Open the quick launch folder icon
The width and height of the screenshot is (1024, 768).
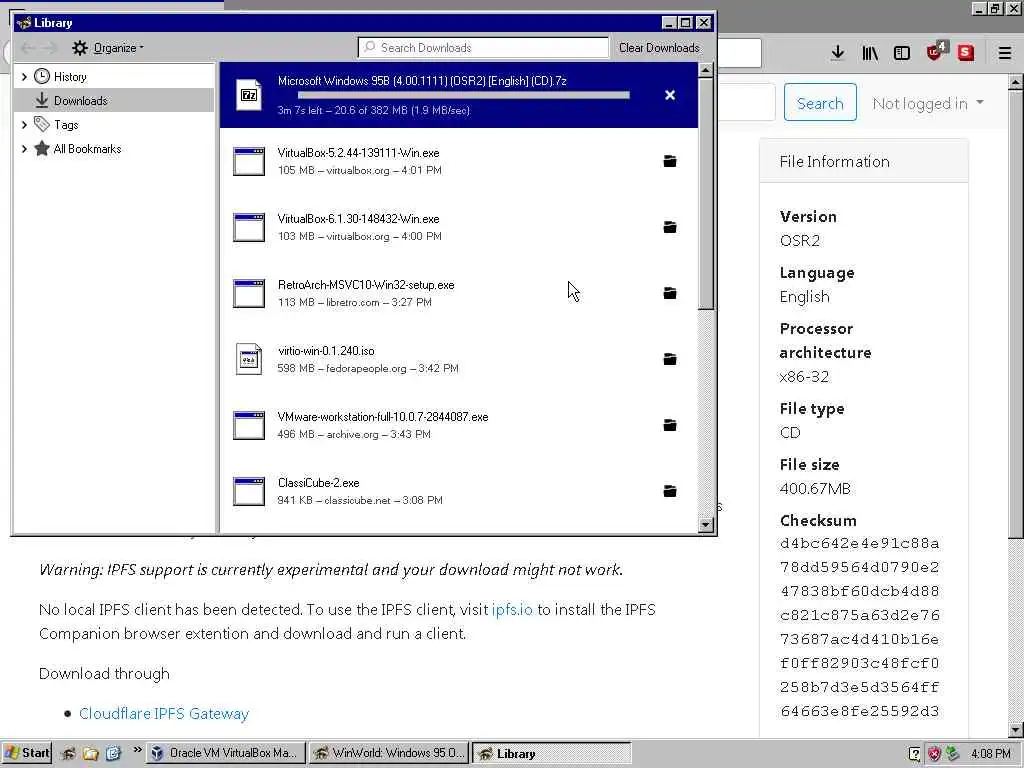91,754
